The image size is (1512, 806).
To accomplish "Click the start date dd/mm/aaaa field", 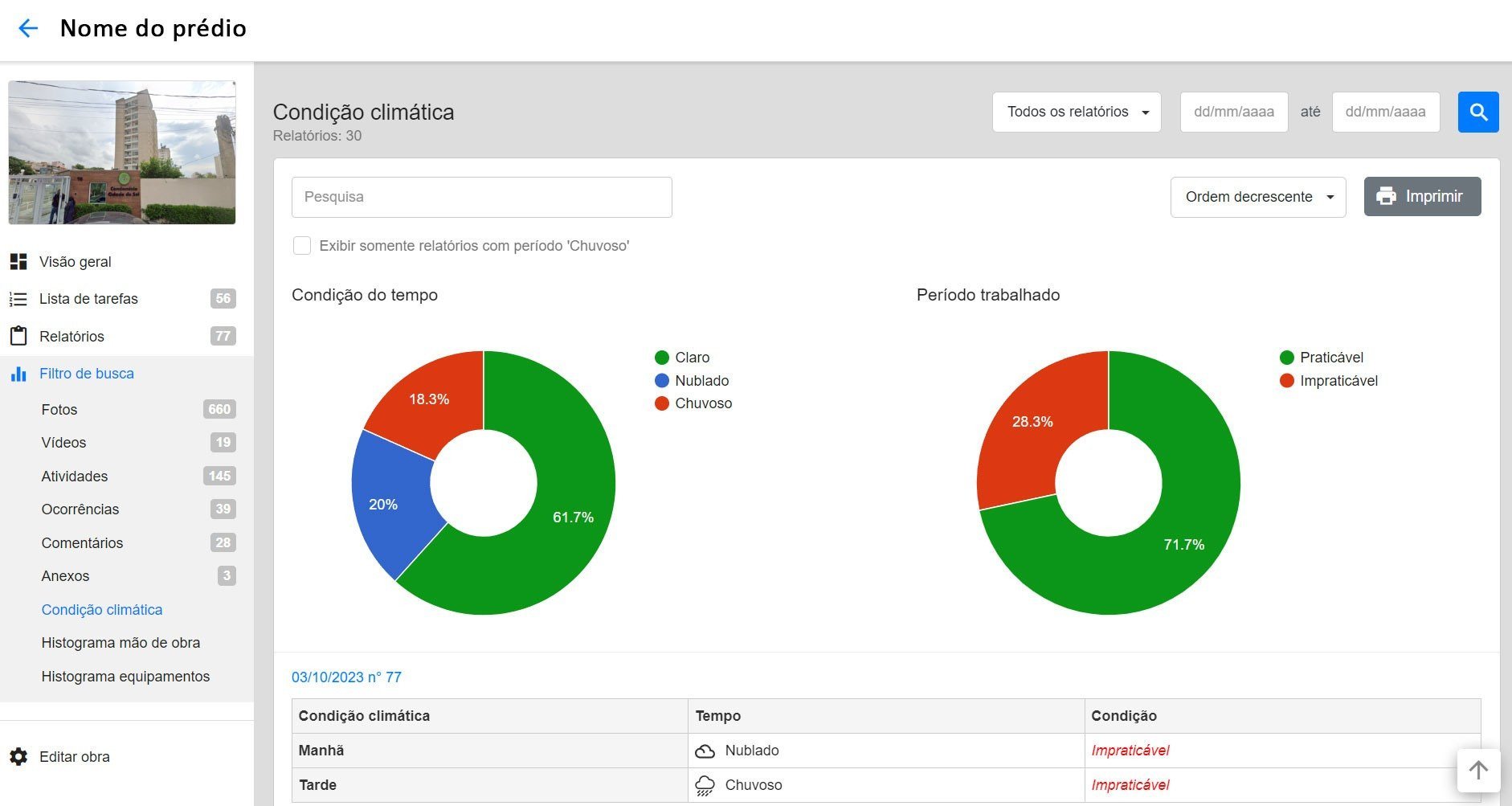I will click(1234, 112).
